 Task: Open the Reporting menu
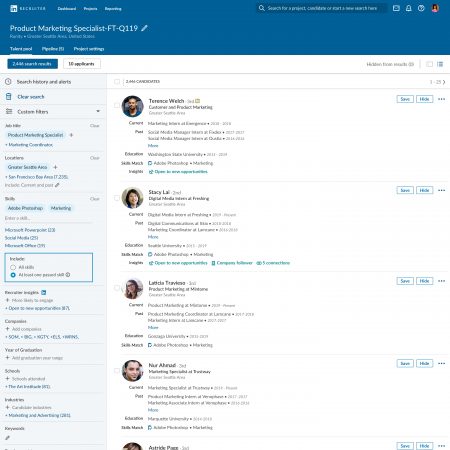[113, 9]
